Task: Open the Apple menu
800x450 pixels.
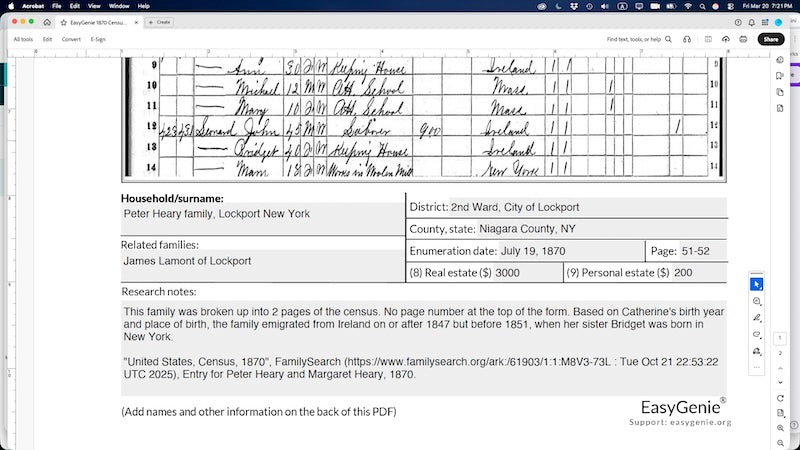Action: pos(11,6)
